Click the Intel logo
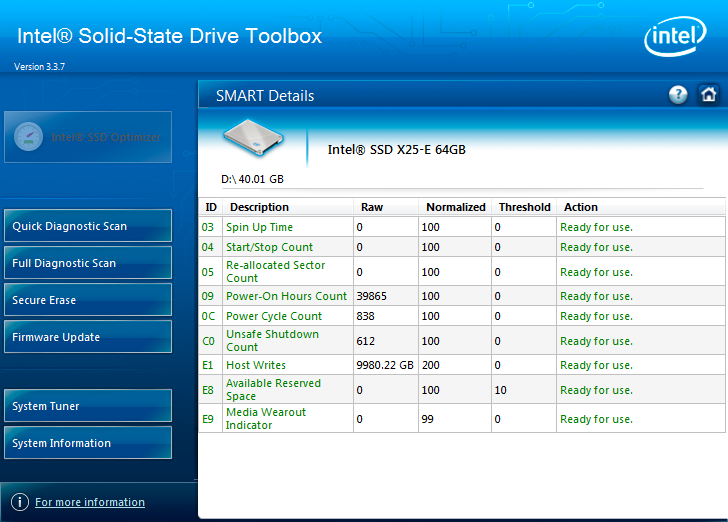 click(675, 36)
